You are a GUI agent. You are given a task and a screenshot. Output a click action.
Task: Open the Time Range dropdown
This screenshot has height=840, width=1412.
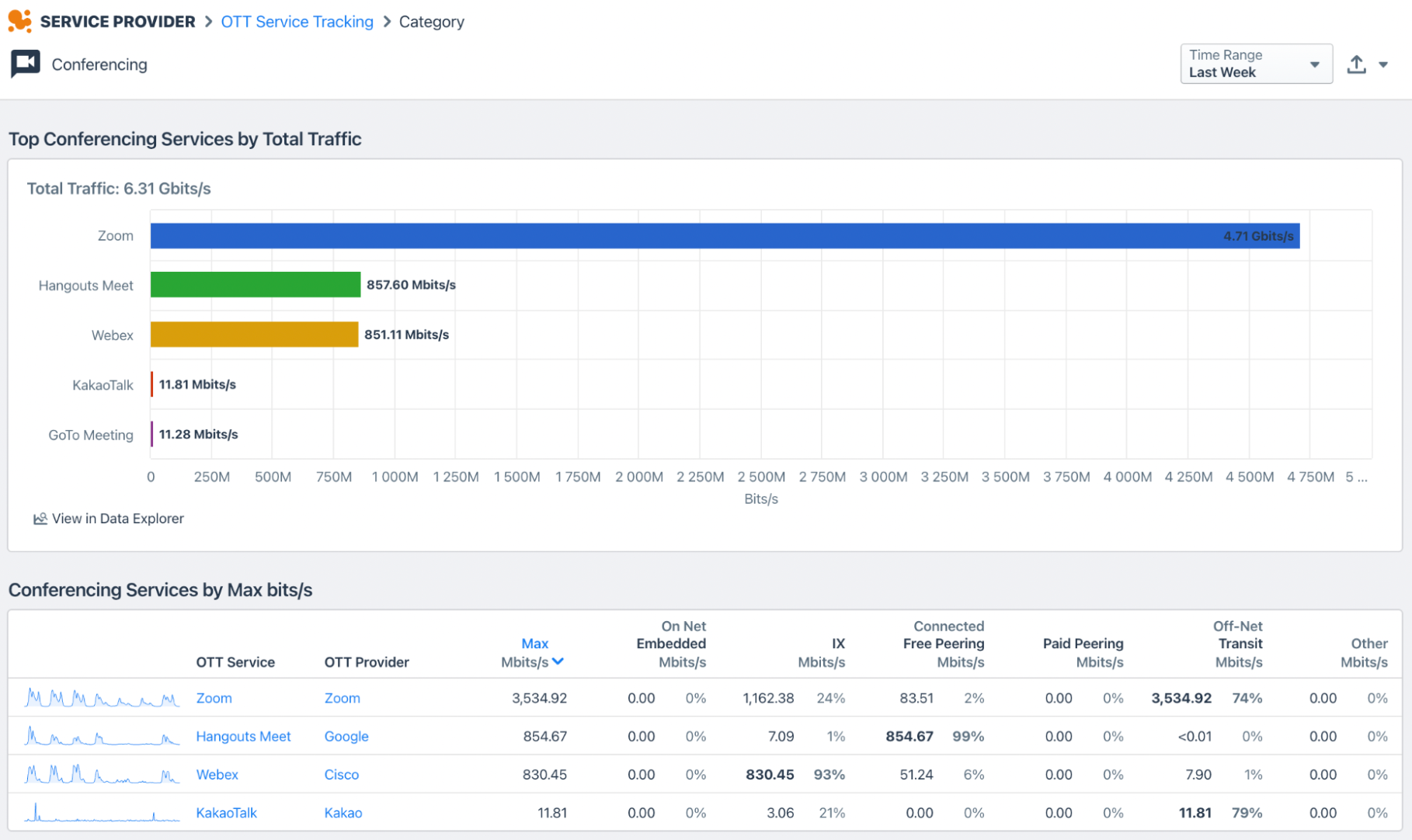pyautogui.click(x=1256, y=64)
